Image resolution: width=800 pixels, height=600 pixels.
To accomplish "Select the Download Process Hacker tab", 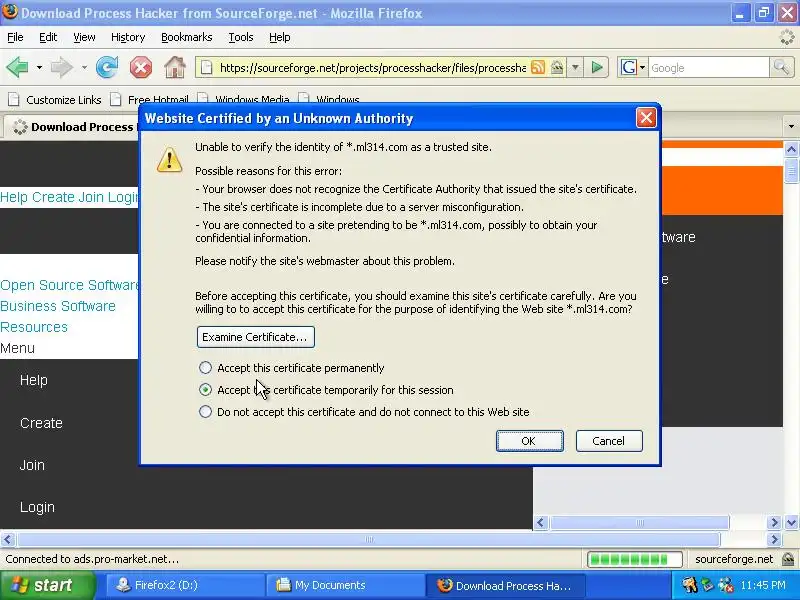I will [x=71, y=127].
